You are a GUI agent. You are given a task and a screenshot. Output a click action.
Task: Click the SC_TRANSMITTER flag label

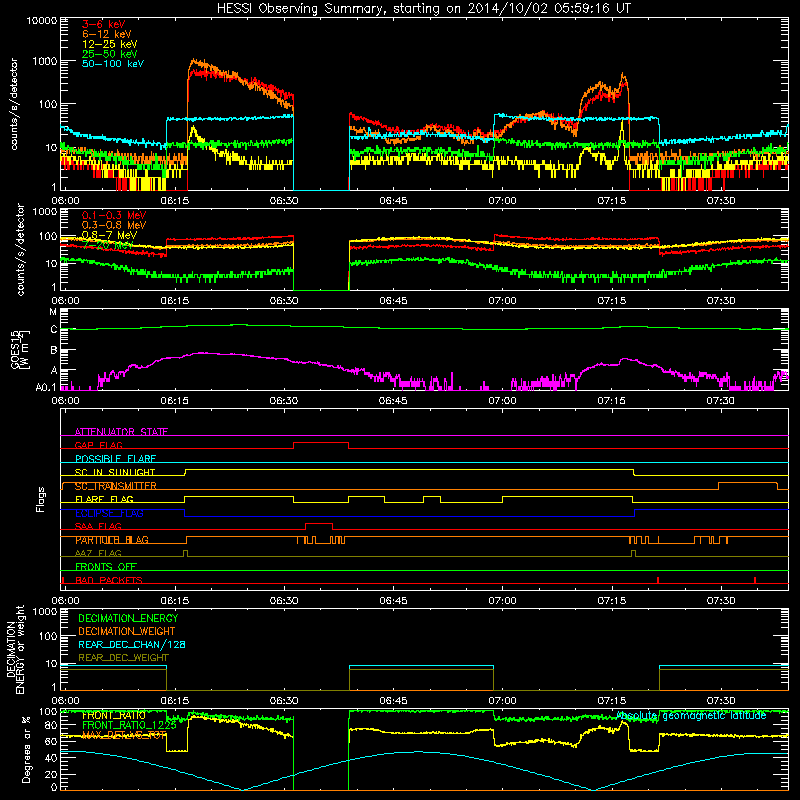click(115, 486)
